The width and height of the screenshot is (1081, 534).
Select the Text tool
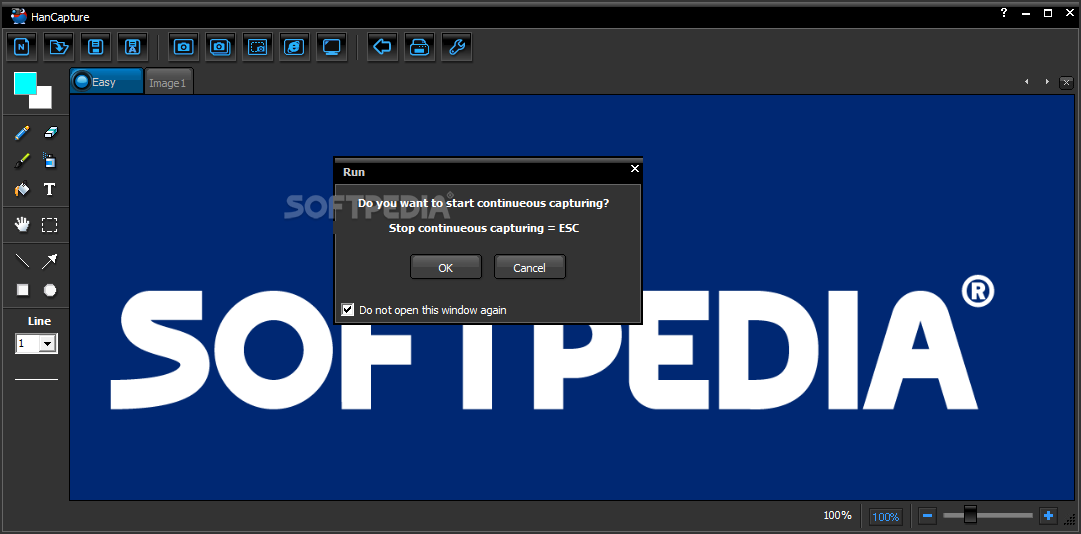pos(50,189)
